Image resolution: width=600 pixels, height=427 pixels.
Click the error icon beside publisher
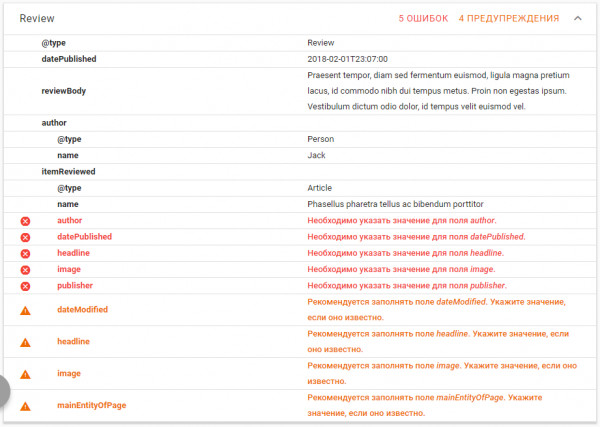click(x=25, y=286)
